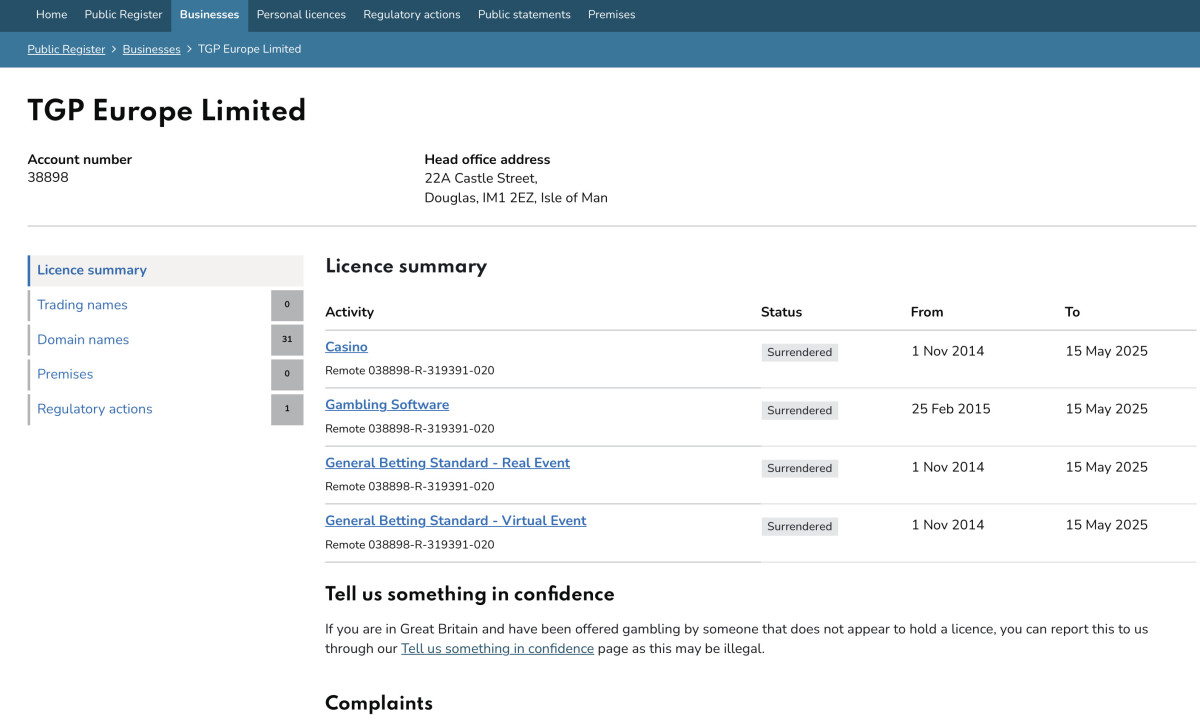Click the '1 Nov 2014' date in Real Event row
This screenshot has height=721, width=1200.
point(947,467)
